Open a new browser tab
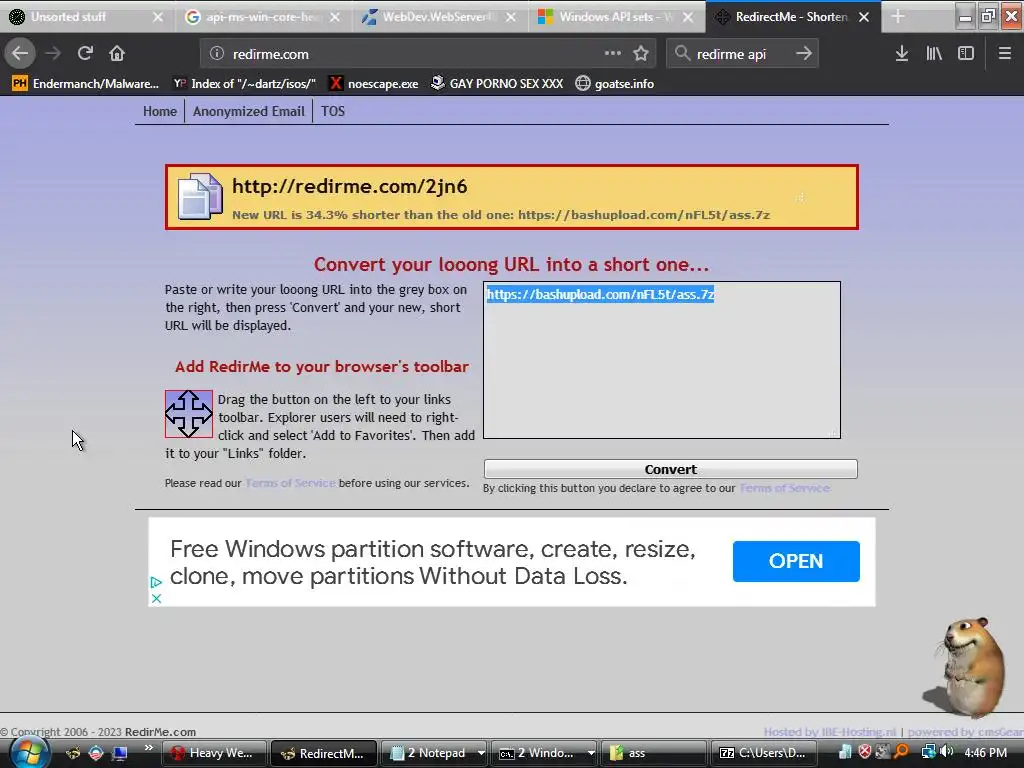This screenshot has height=768, width=1024. (x=899, y=17)
